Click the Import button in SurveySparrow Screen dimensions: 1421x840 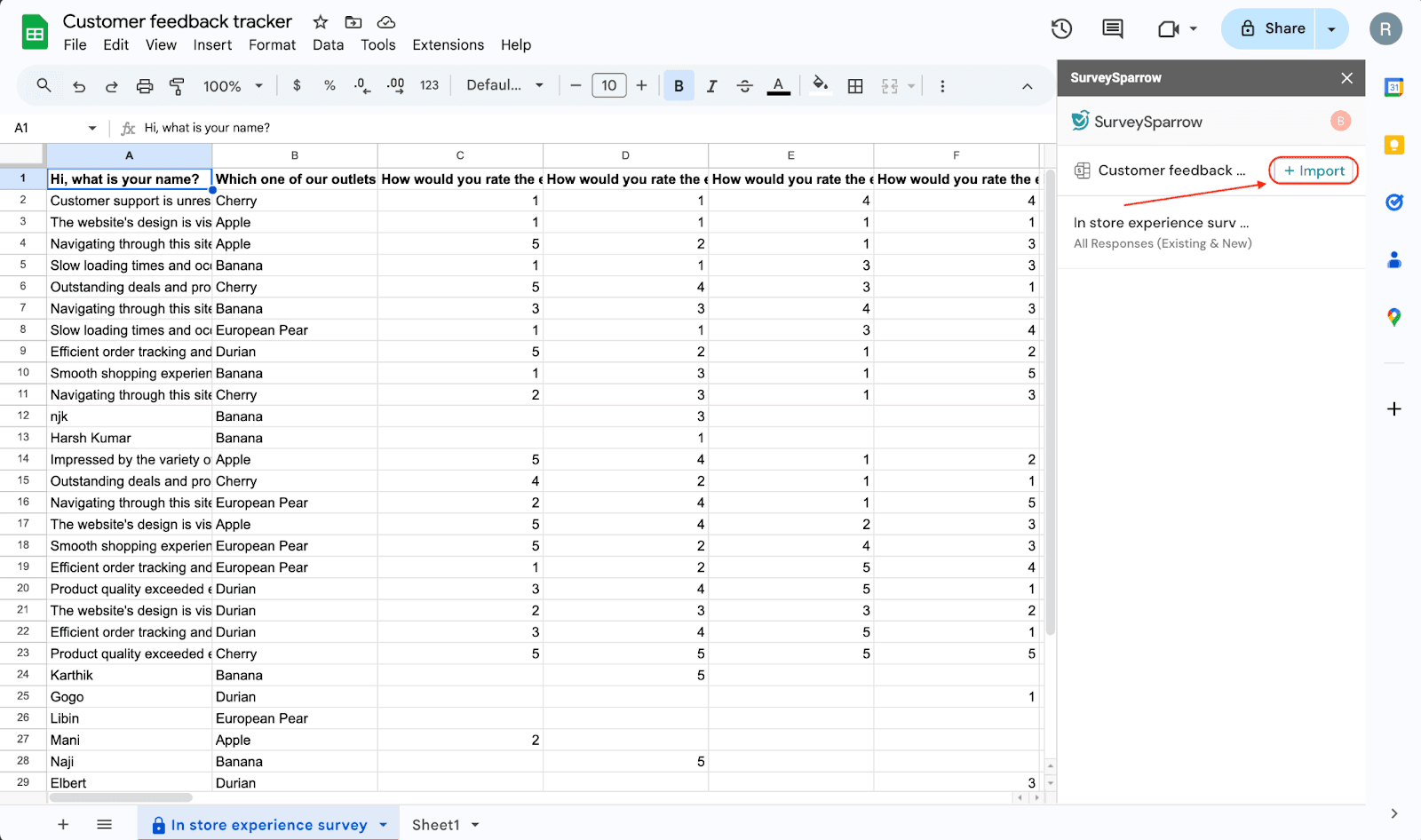[1314, 170]
